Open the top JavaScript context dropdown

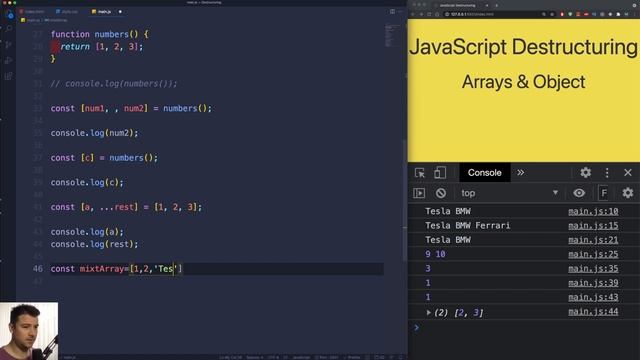coord(509,193)
